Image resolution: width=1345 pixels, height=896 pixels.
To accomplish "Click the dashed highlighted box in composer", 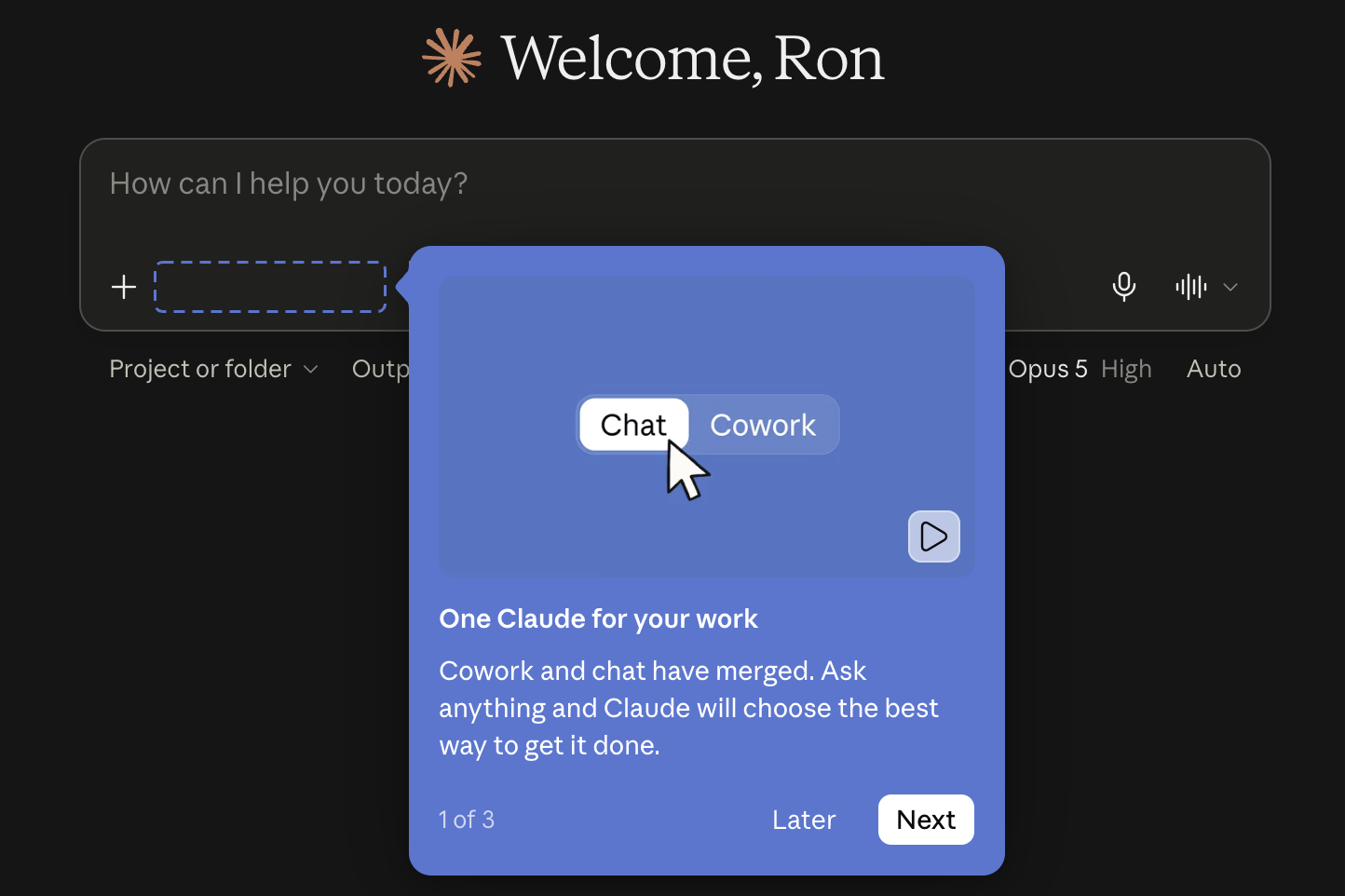I will click(x=270, y=287).
